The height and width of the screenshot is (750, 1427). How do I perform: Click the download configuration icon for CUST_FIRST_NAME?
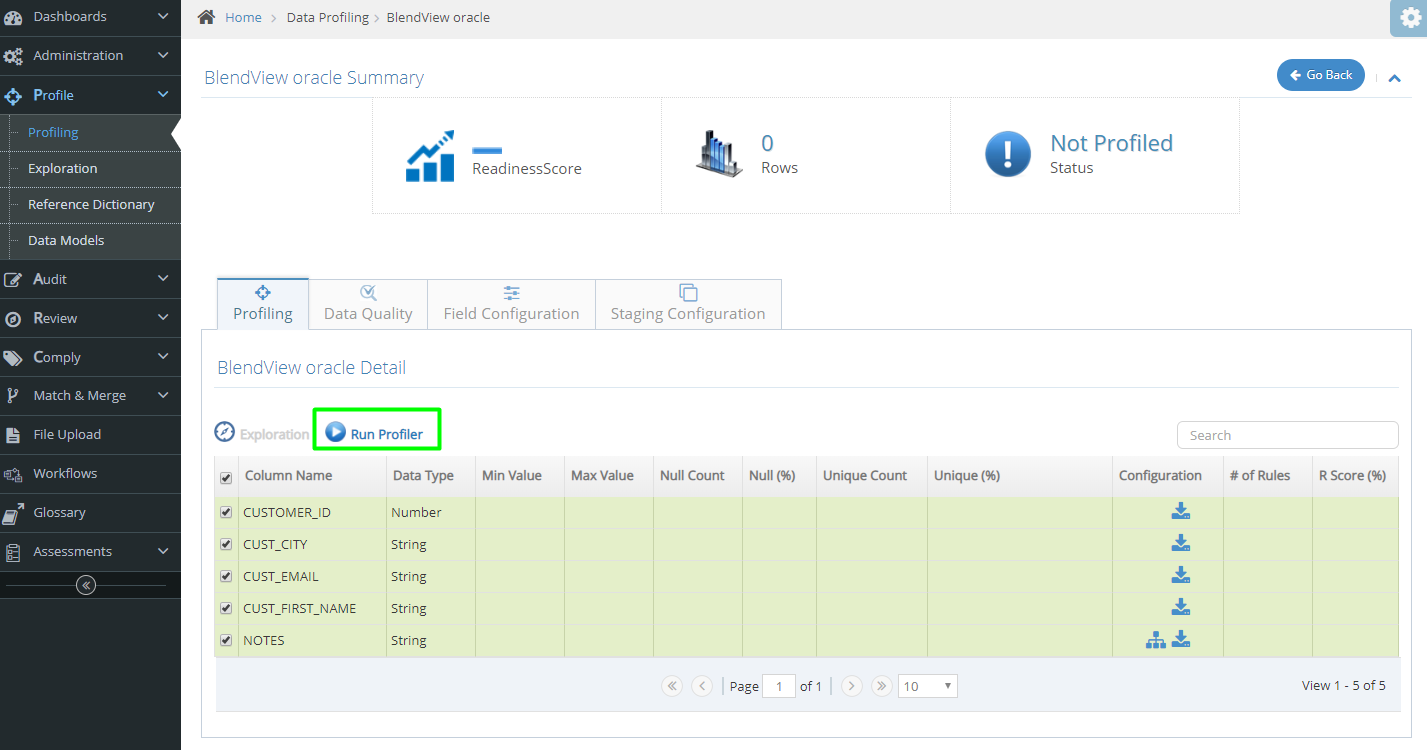point(1181,607)
